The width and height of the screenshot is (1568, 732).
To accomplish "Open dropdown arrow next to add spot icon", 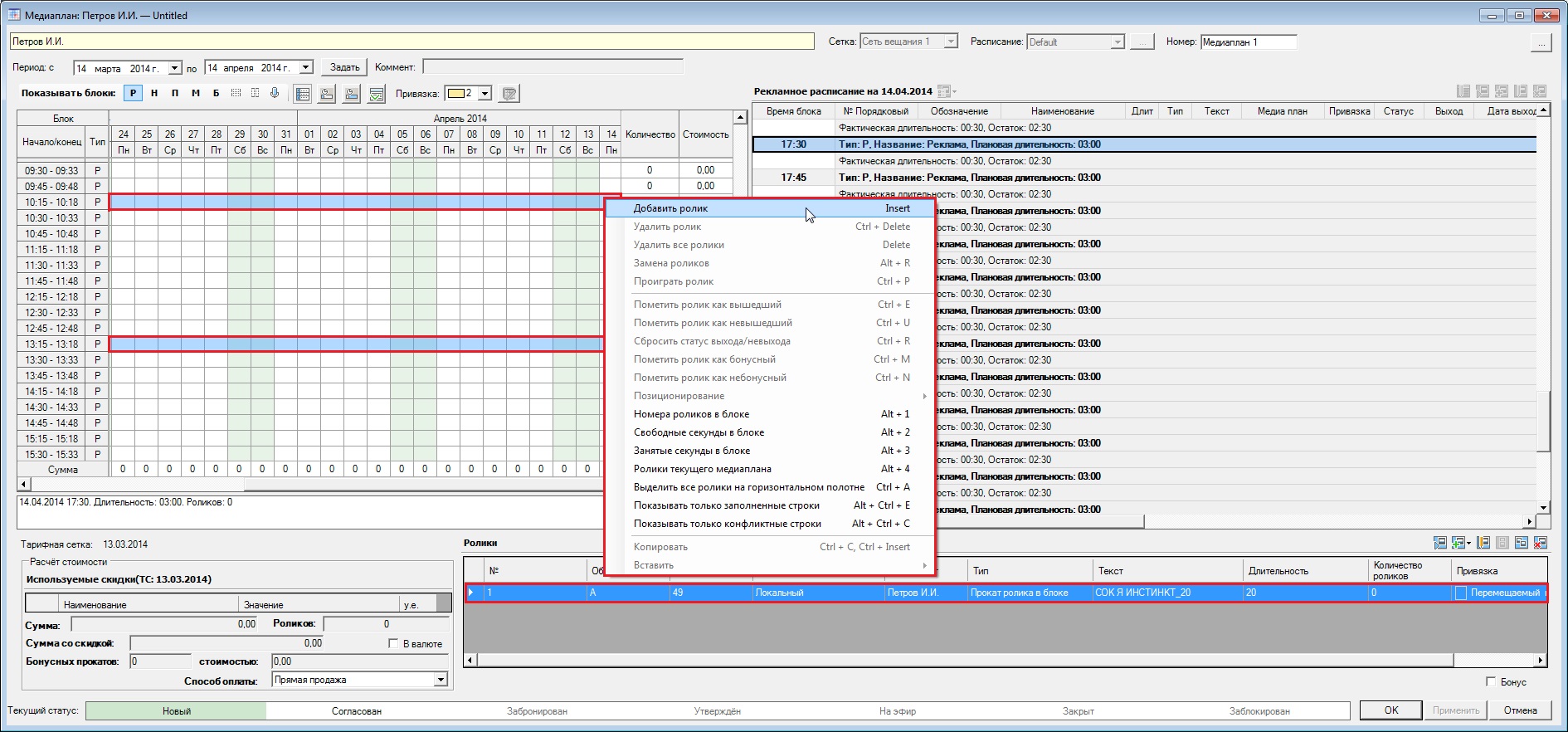I will click(x=1468, y=543).
